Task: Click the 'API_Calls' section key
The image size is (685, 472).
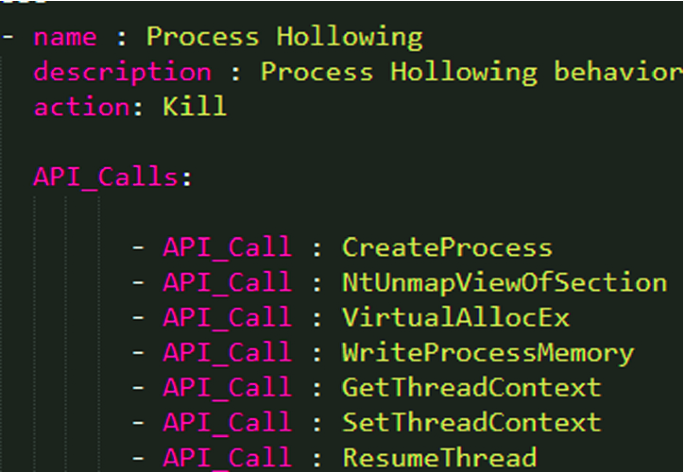Action: (107, 177)
